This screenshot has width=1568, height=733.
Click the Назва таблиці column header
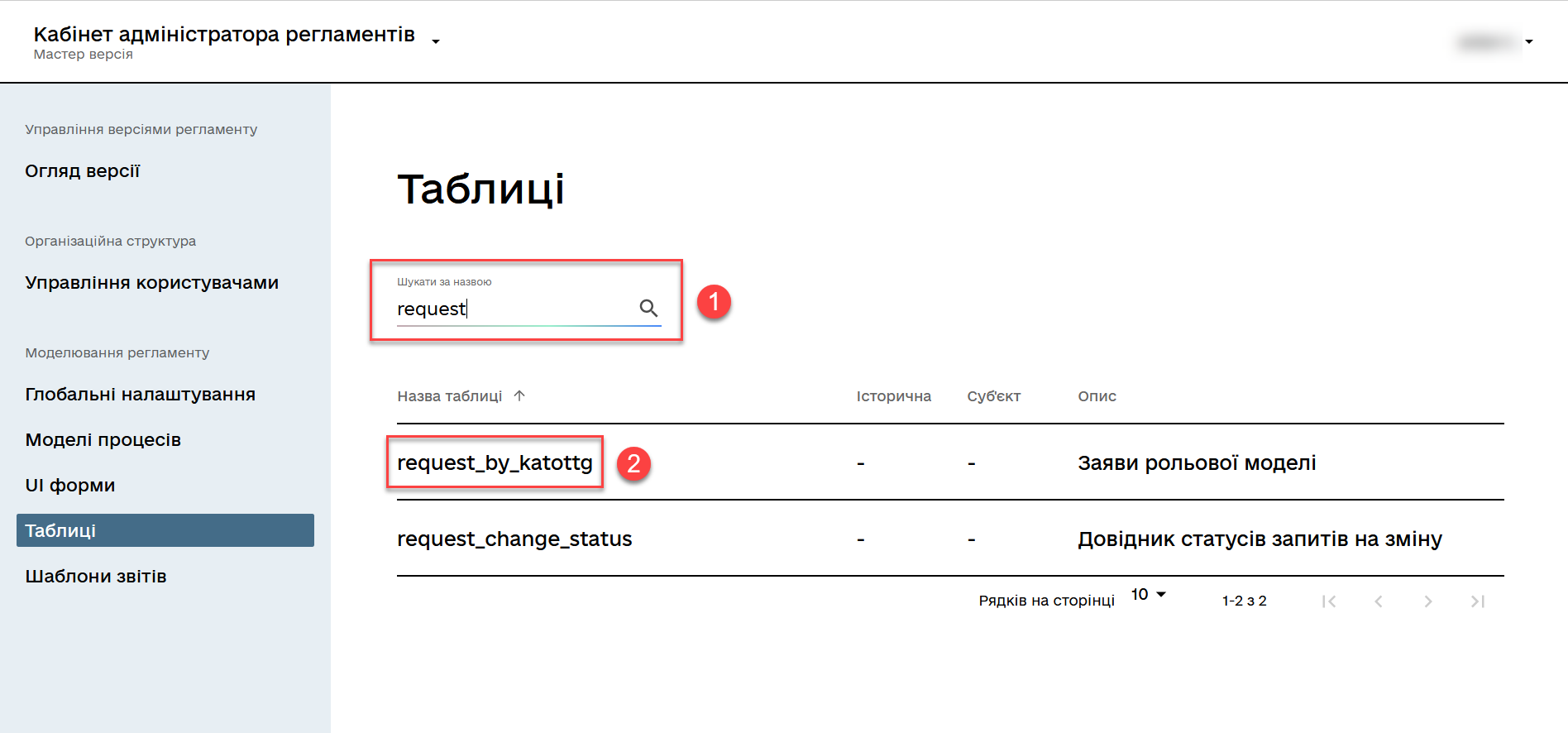coord(449,396)
